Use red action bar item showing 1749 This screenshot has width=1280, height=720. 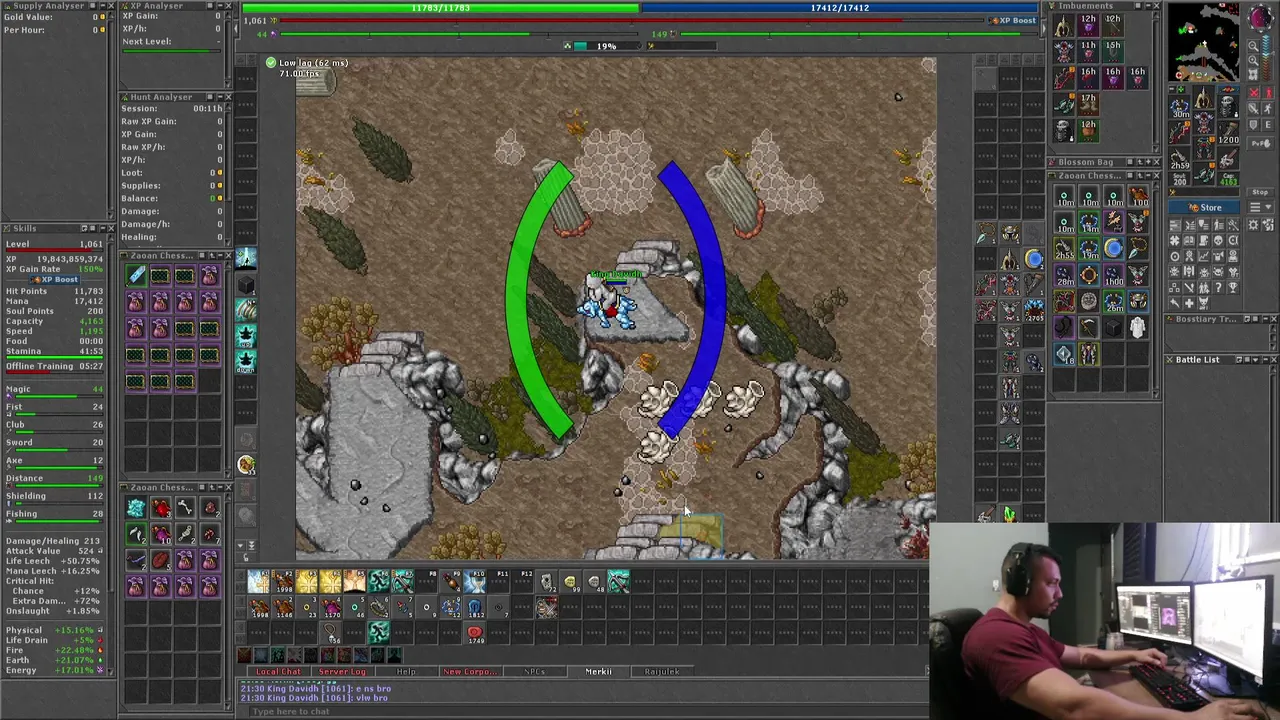pyautogui.click(x=475, y=632)
